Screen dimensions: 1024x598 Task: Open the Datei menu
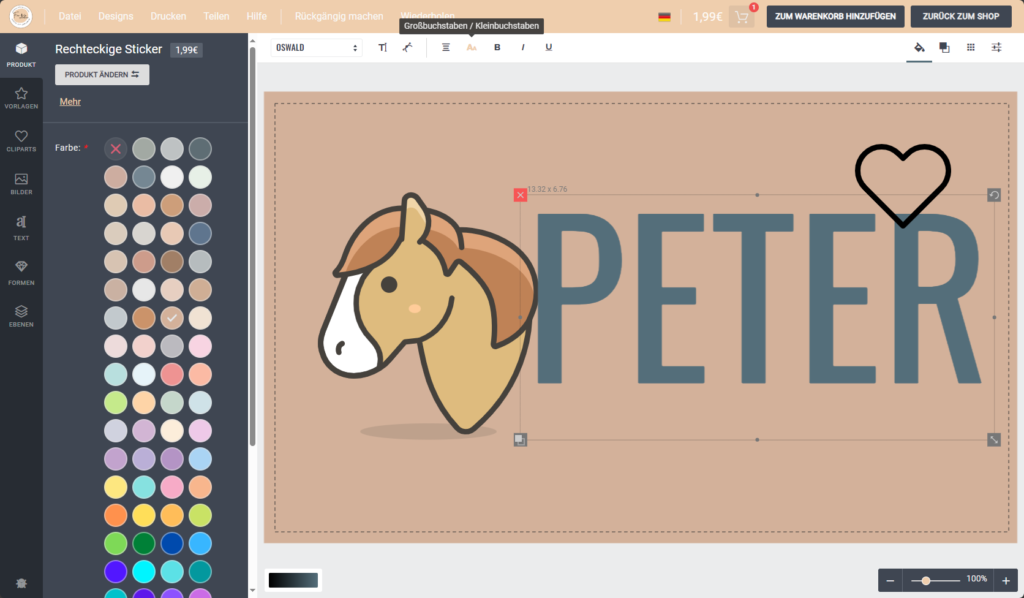(70, 17)
